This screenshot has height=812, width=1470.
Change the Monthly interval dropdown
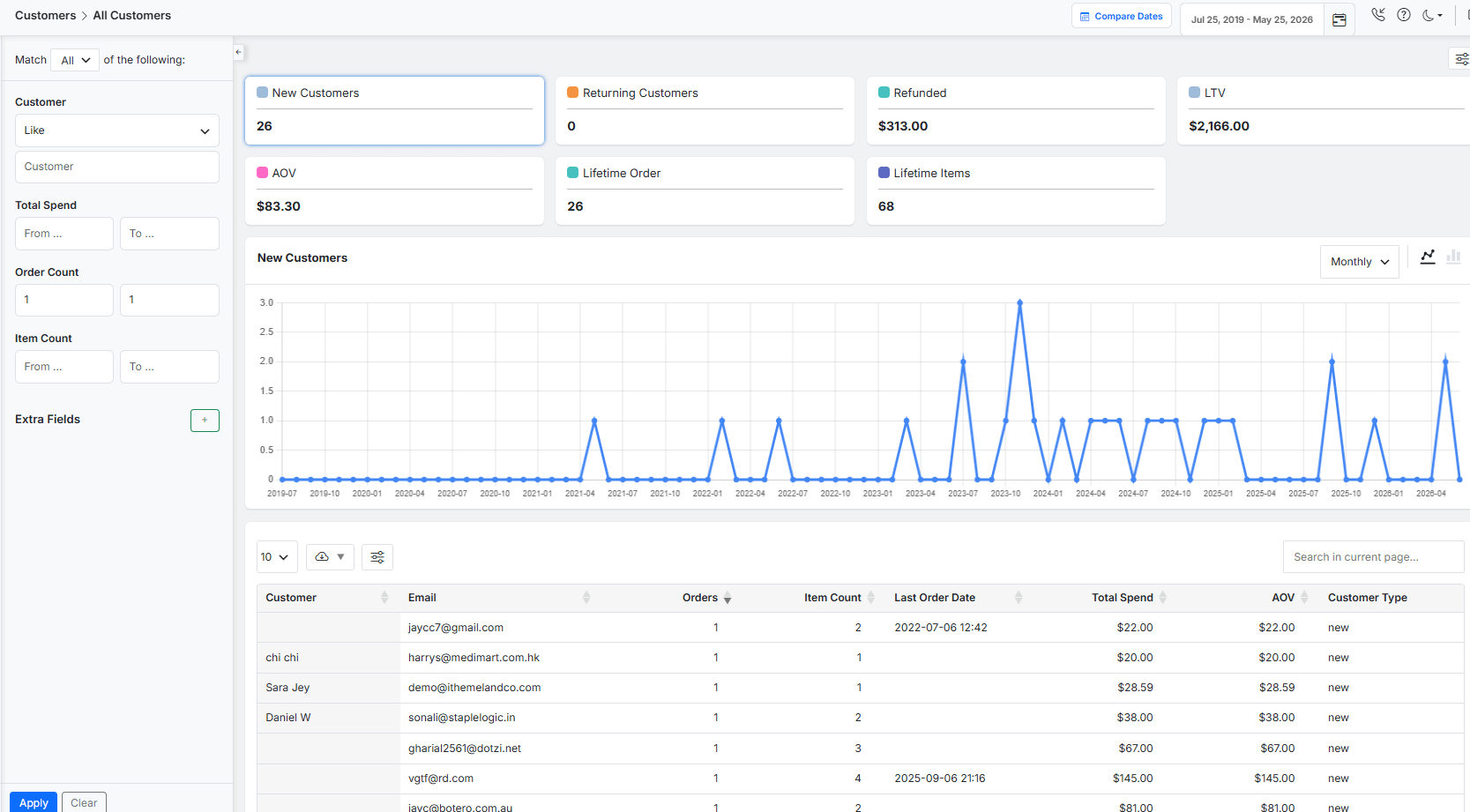[x=1359, y=262]
